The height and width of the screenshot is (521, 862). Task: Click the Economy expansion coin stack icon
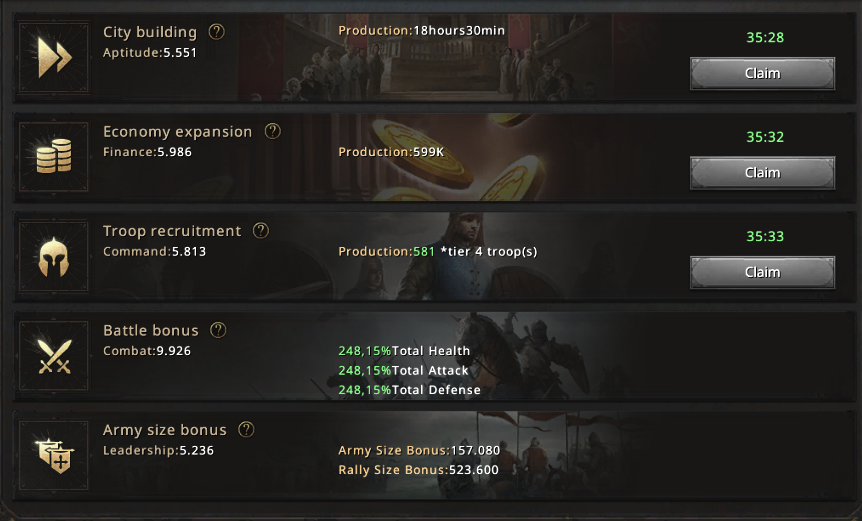coord(54,157)
